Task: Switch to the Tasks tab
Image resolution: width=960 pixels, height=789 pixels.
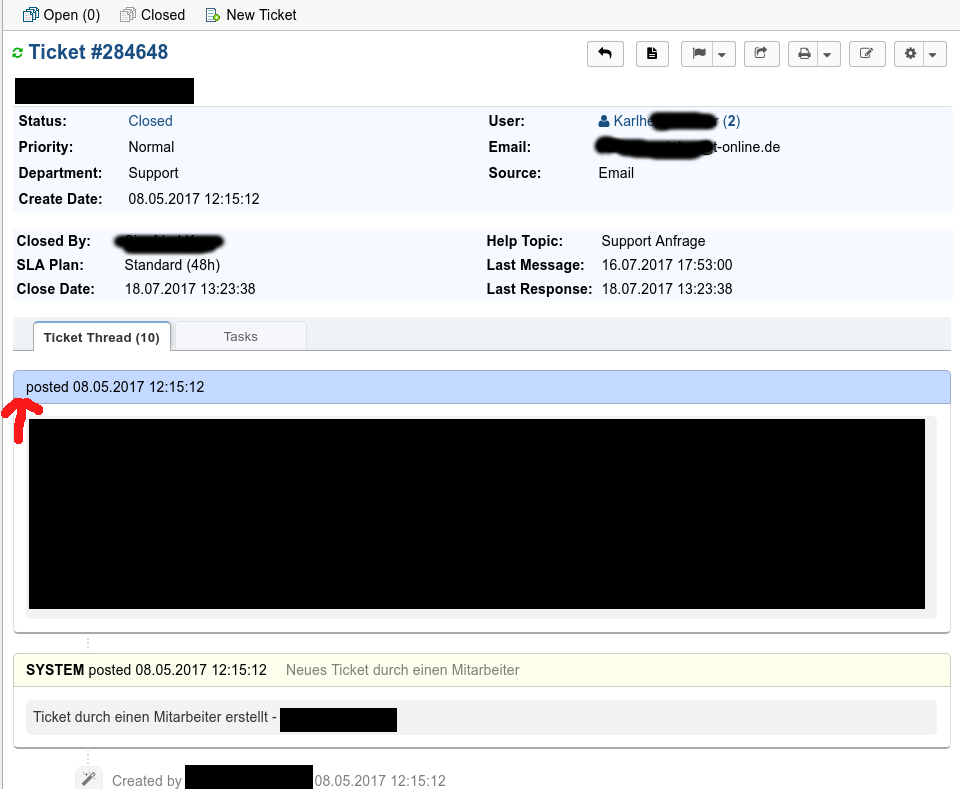Action: coord(239,336)
